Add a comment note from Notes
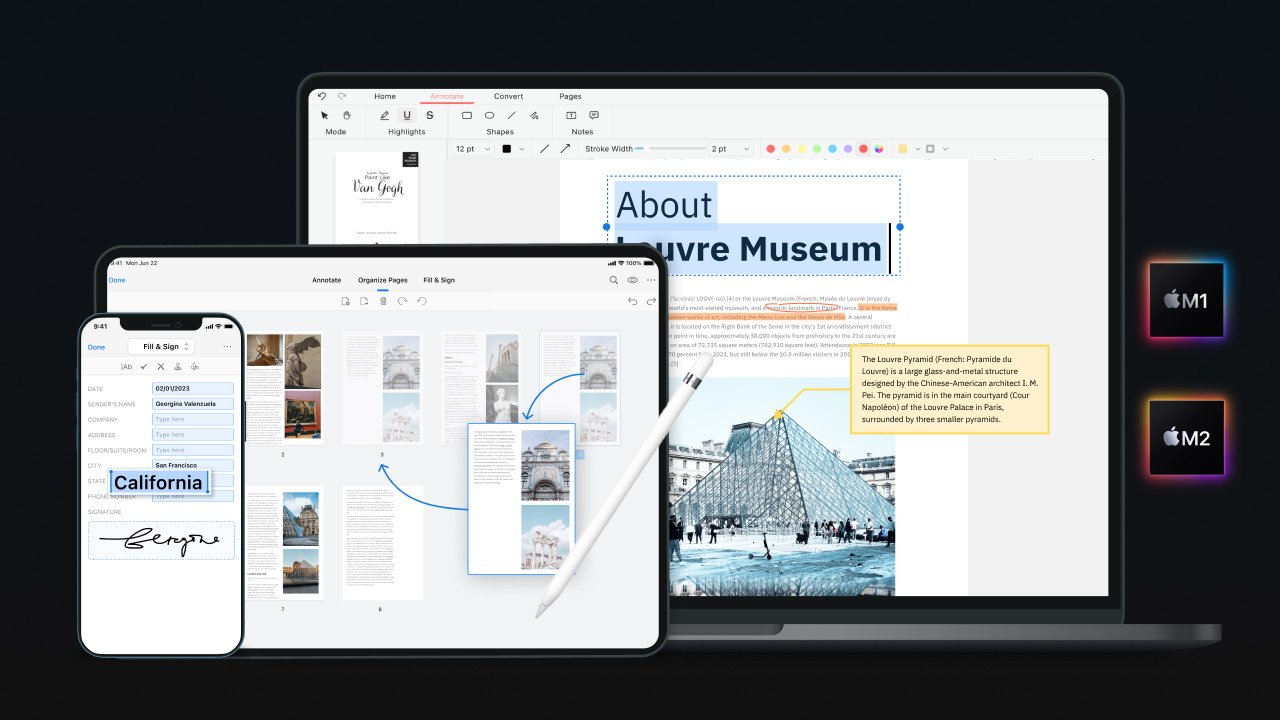The height and width of the screenshot is (720, 1280). coord(594,116)
